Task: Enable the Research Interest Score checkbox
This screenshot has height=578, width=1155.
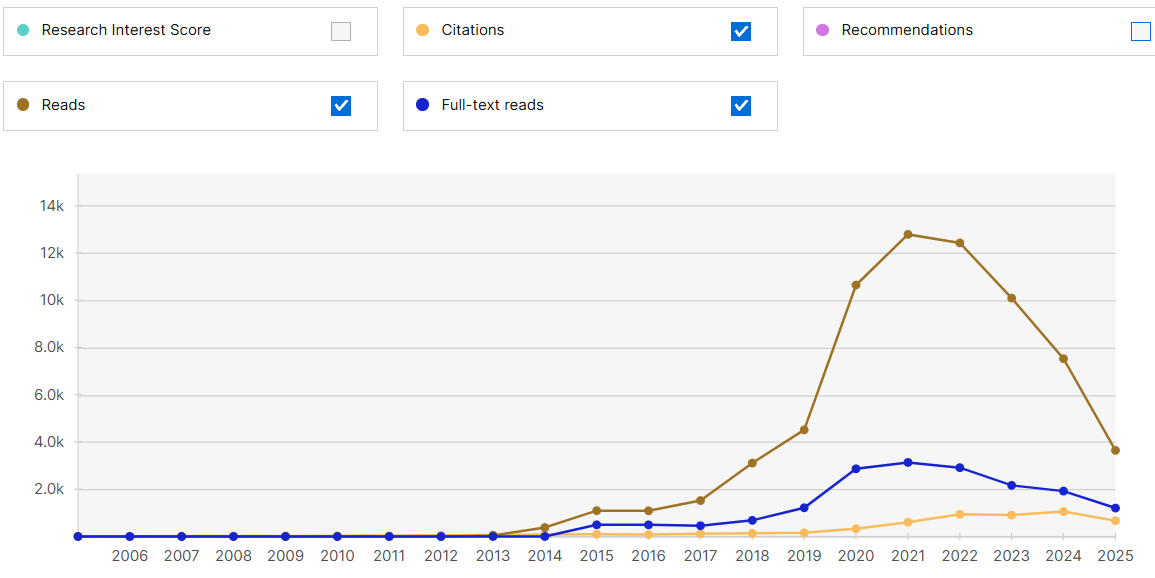Action: click(x=341, y=31)
